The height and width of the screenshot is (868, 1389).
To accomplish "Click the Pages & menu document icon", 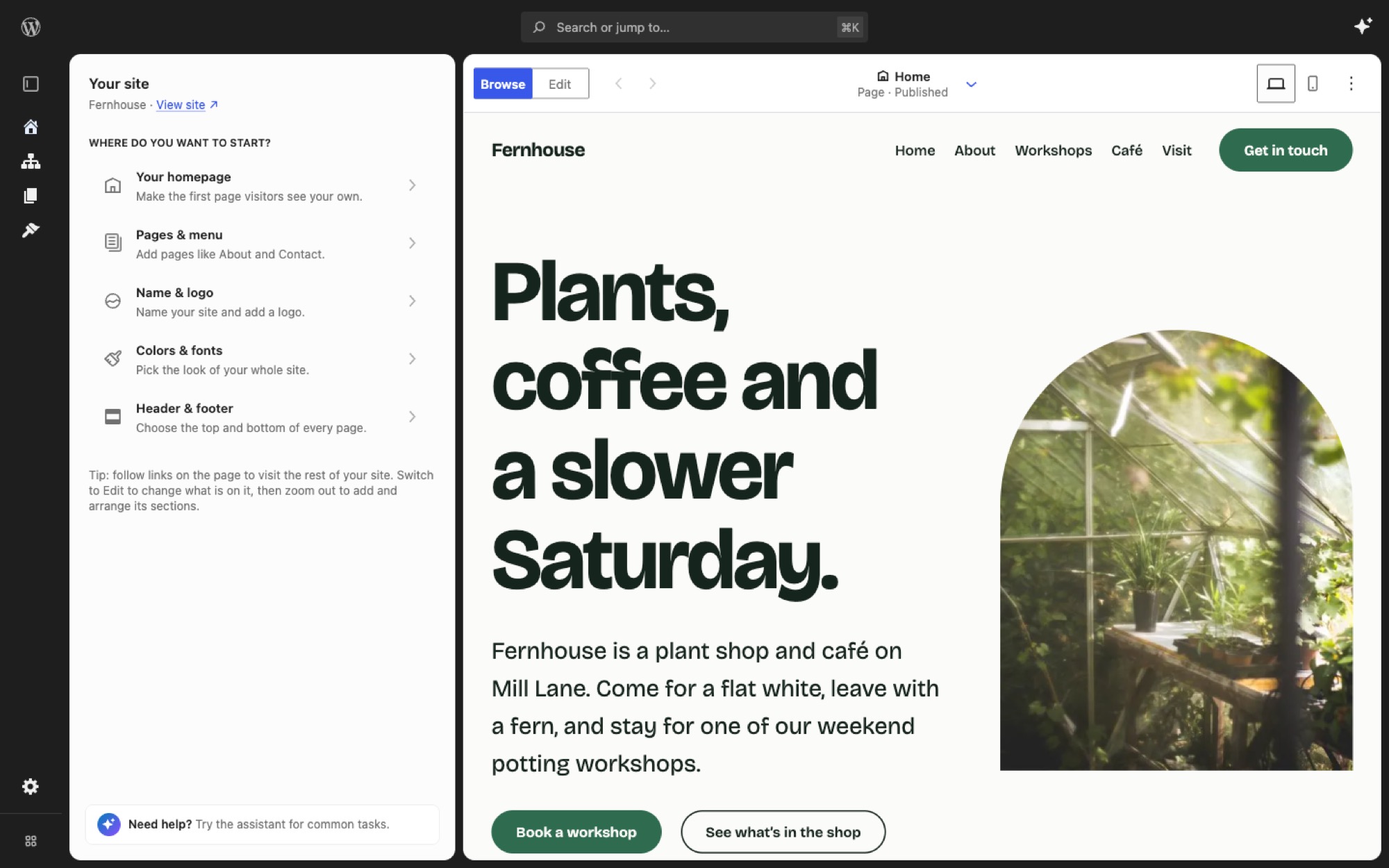I will (x=113, y=242).
